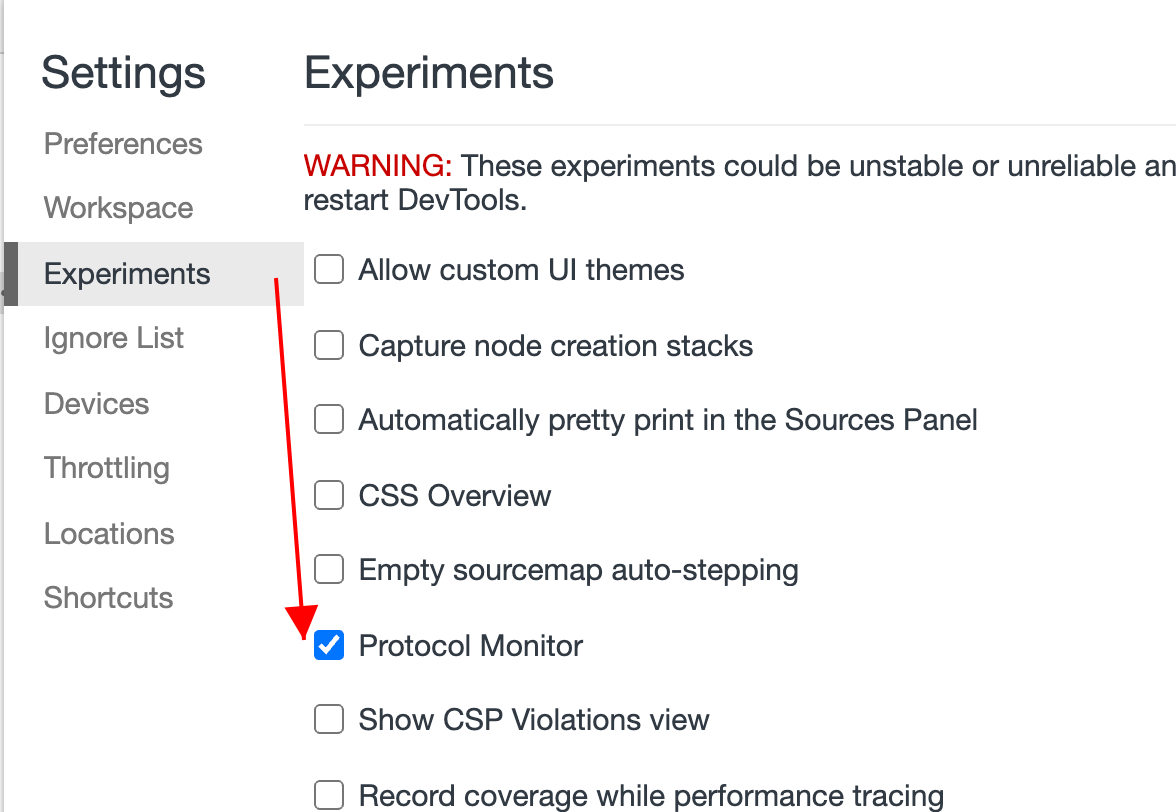Enable the Allow custom UI themes checkbox

pyautogui.click(x=329, y=270)
